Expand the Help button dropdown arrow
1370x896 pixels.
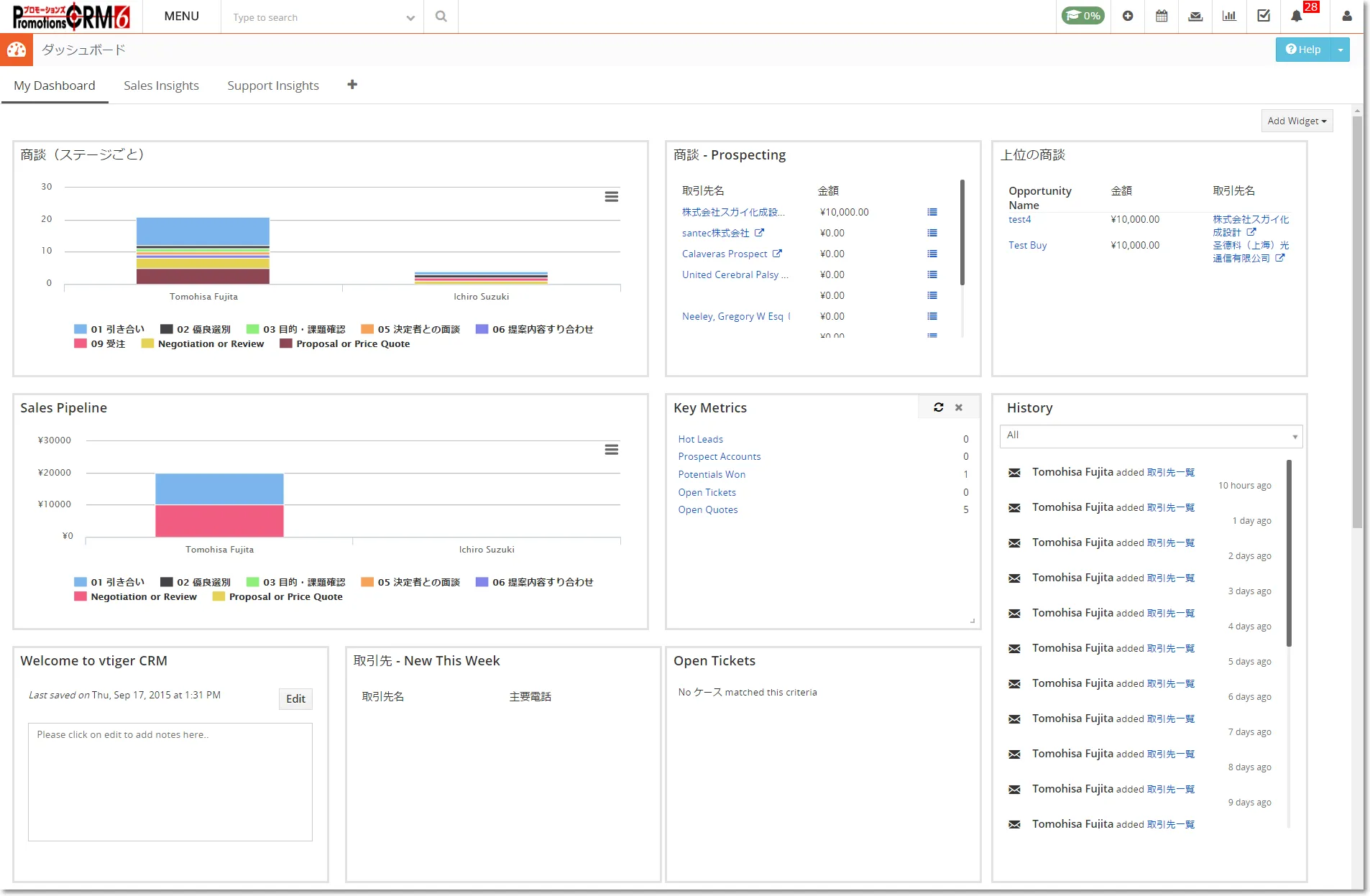(x=1341, y=50)
